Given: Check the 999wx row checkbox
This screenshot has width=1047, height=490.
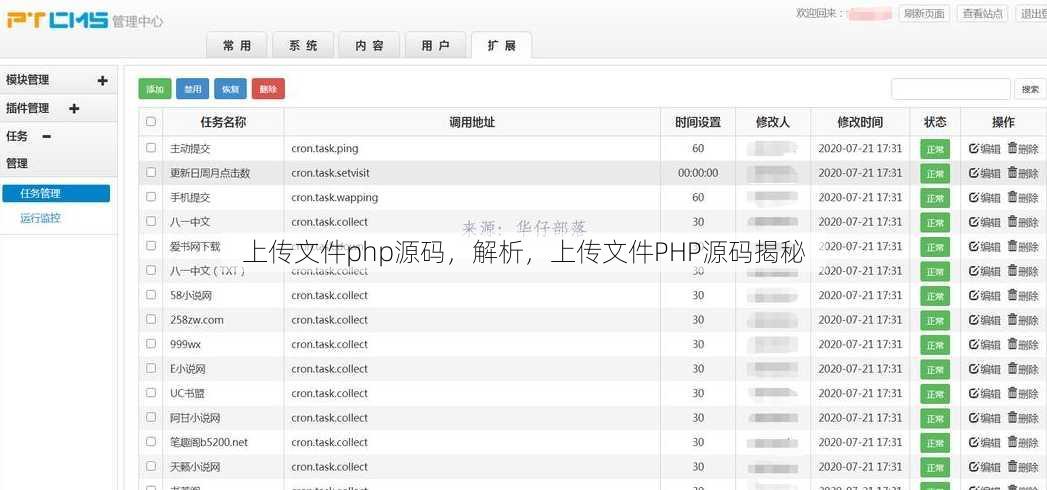Looking at the screenshot, I should (151, 343).
